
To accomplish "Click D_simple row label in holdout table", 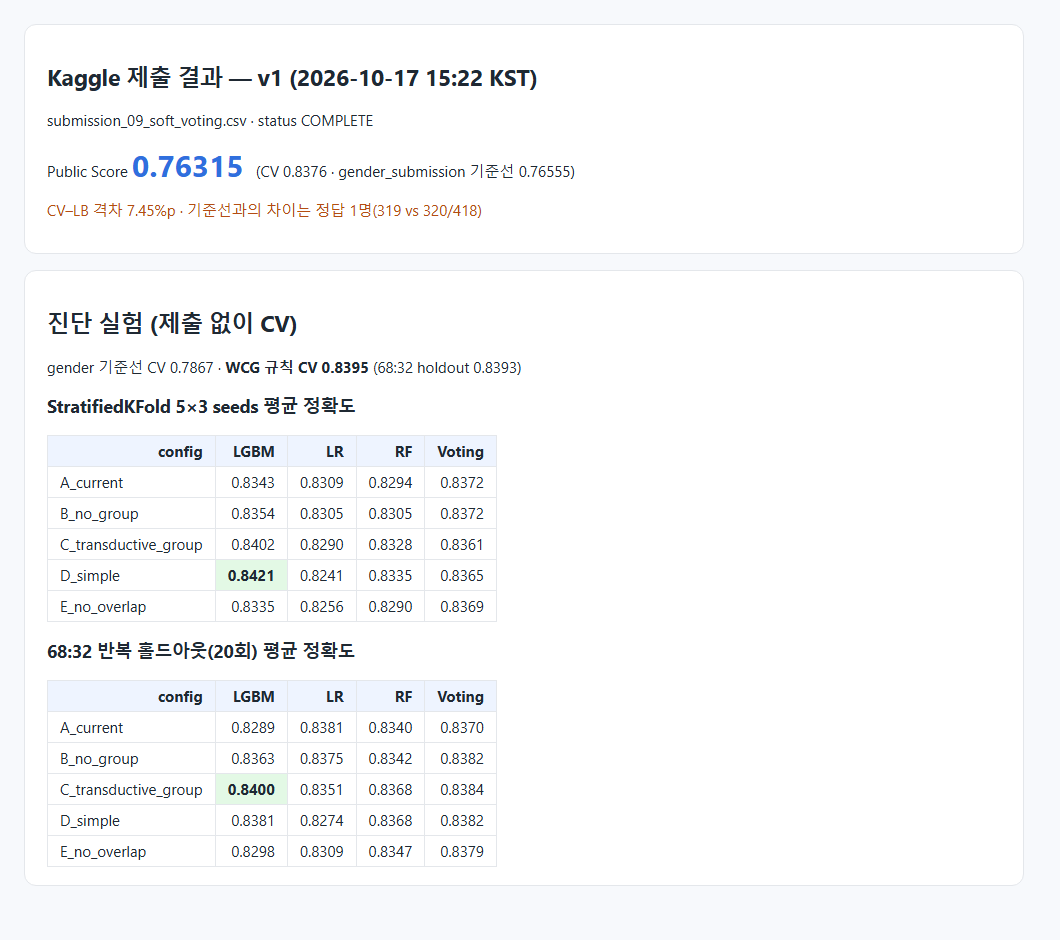I will point(90,821).
